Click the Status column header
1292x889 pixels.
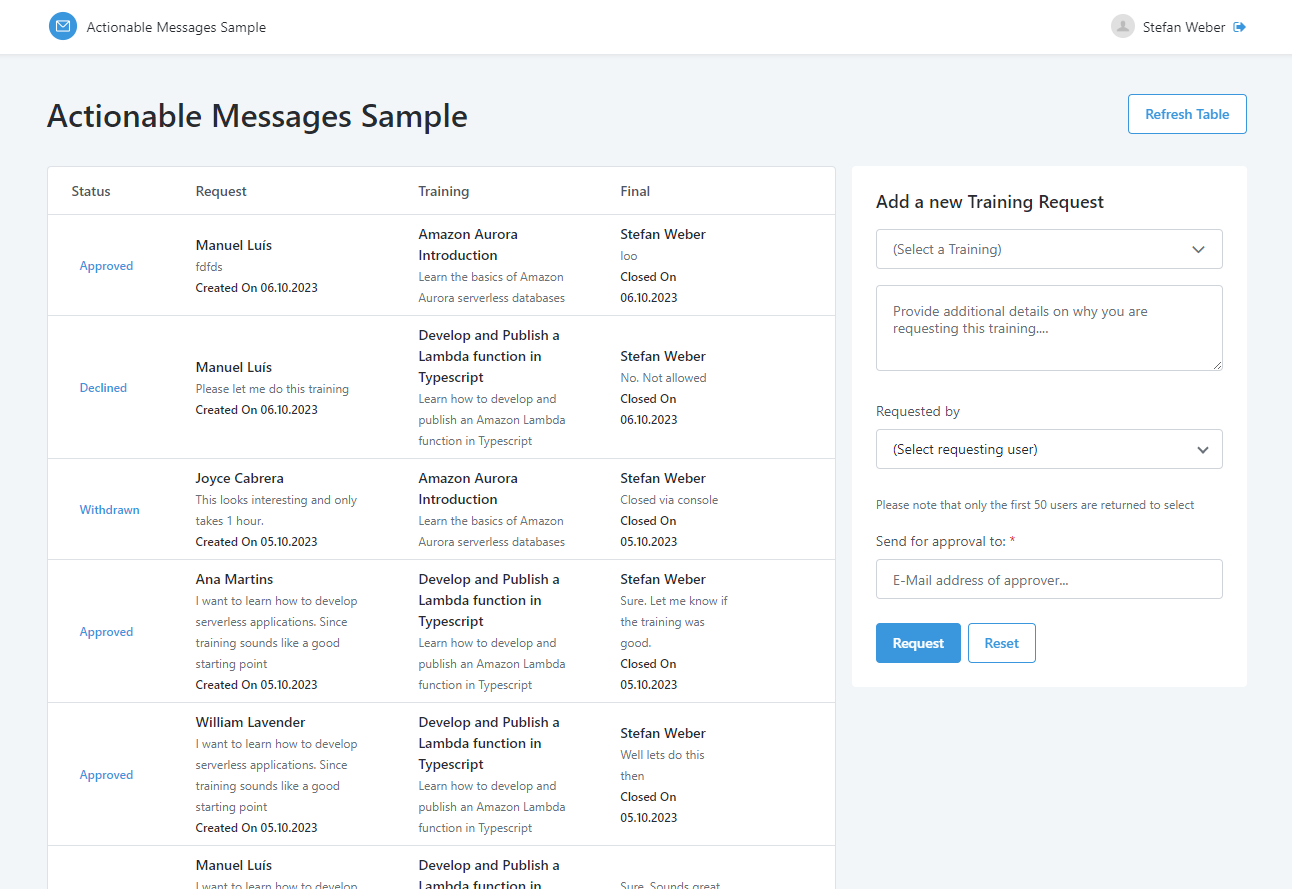(x=91, y=191)
